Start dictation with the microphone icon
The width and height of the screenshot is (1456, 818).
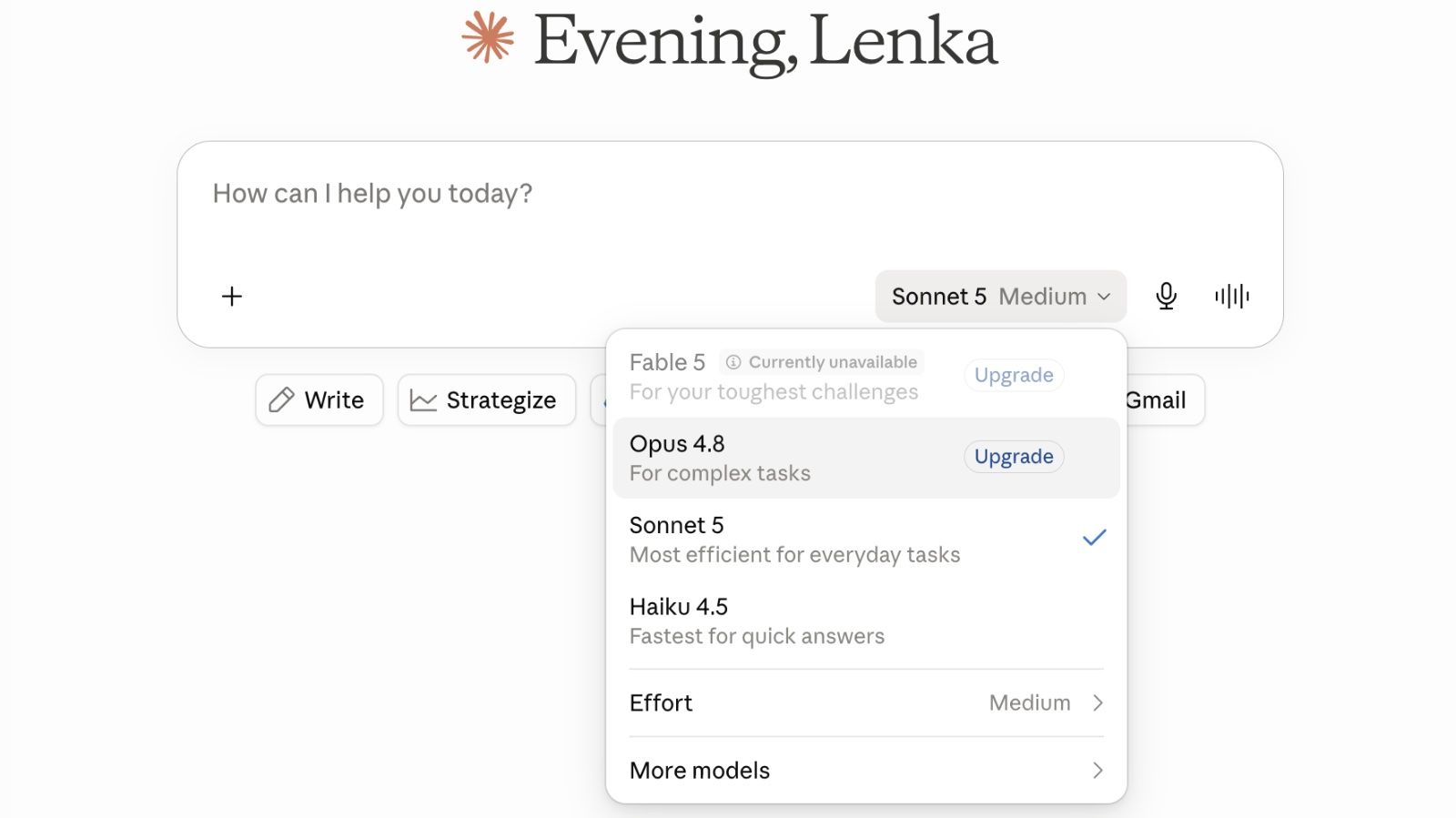pyautogui.click(x=1166, y=296)
